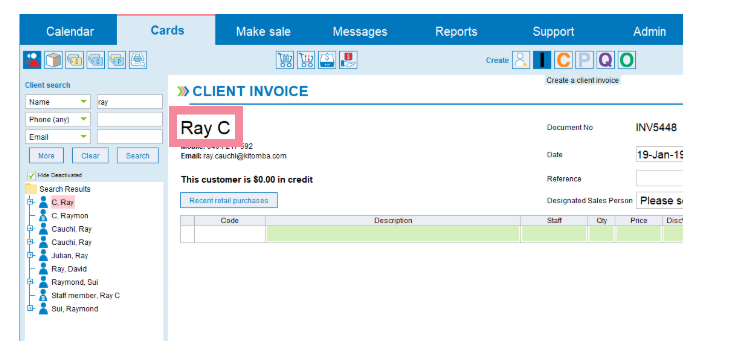Image resolution: width=750 pixels, height=363 pixels.
Task: Click person icon beside C, Raymon
Action: point(44,216)
